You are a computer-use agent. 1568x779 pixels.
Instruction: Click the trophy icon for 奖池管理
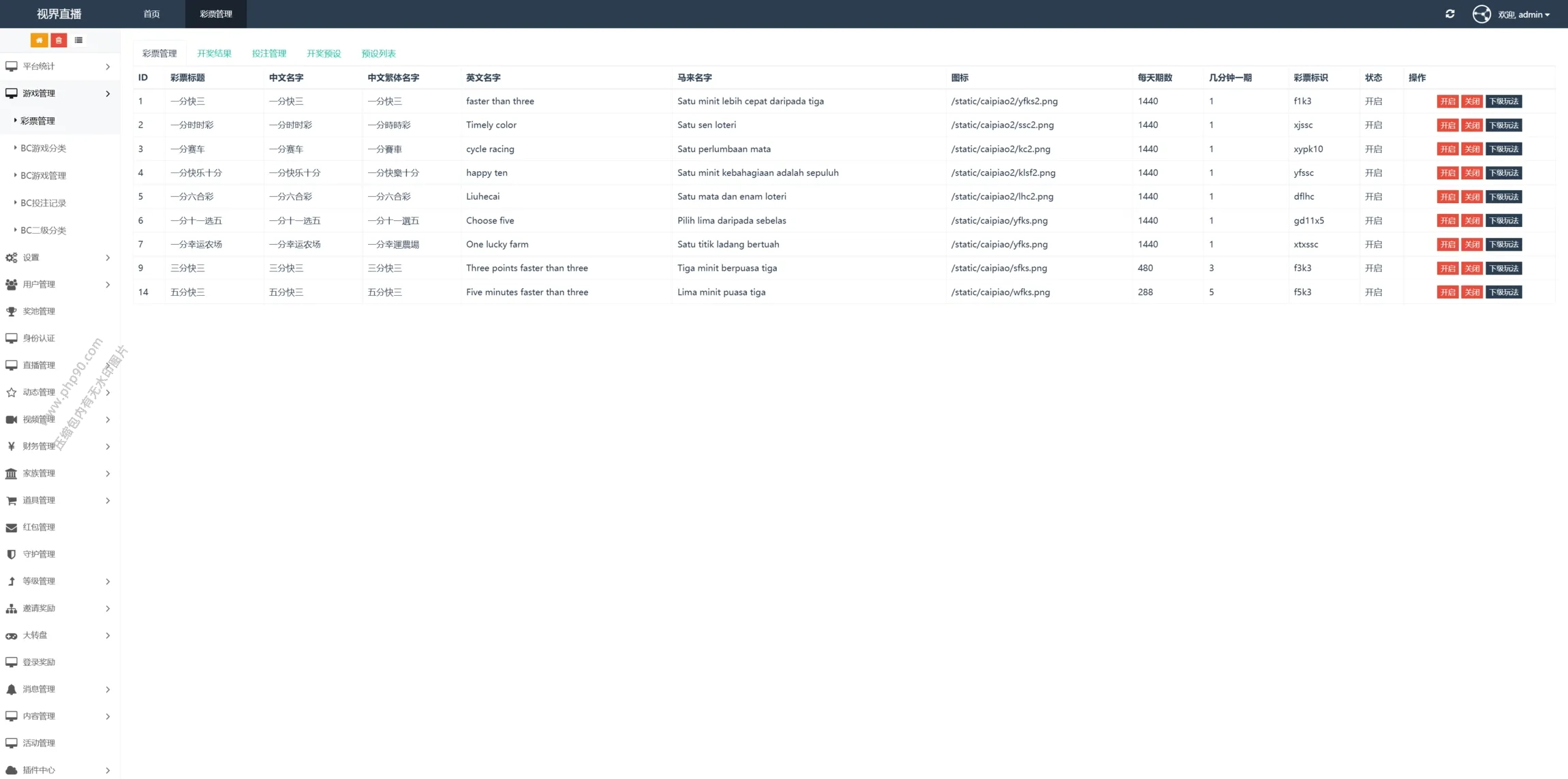(12, 311)
